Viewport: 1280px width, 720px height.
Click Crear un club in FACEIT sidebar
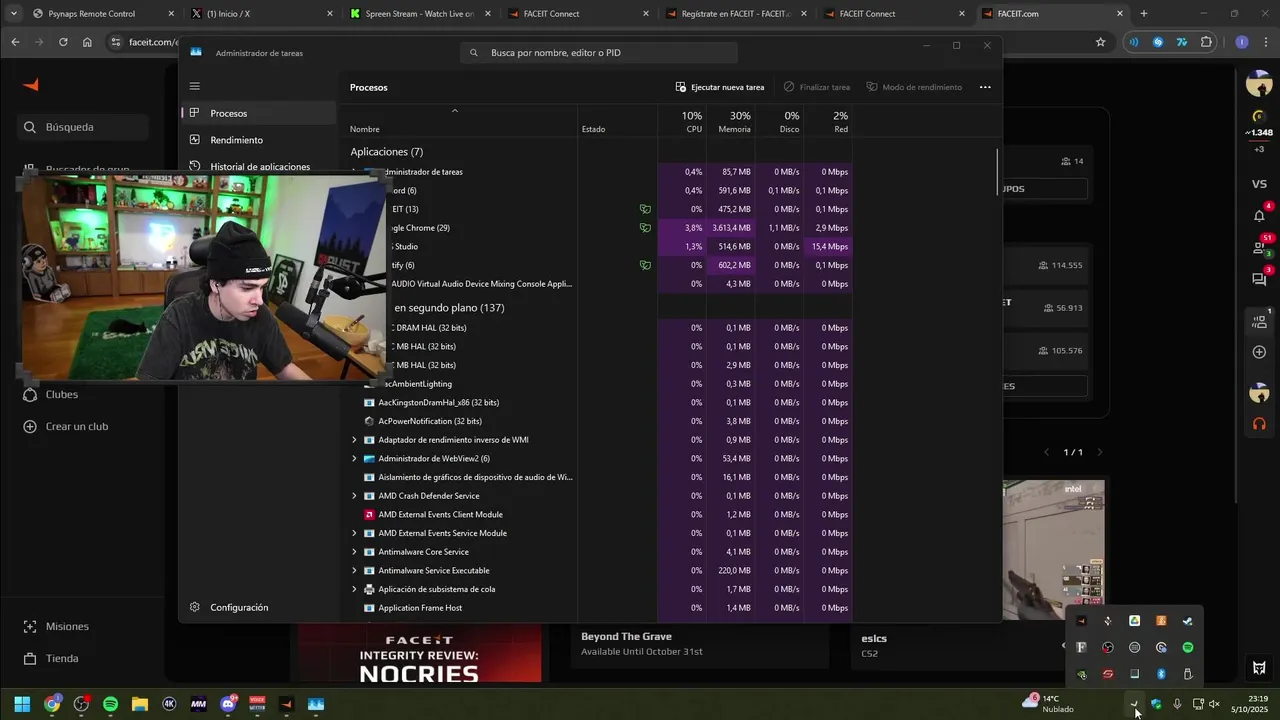point(65,426)
